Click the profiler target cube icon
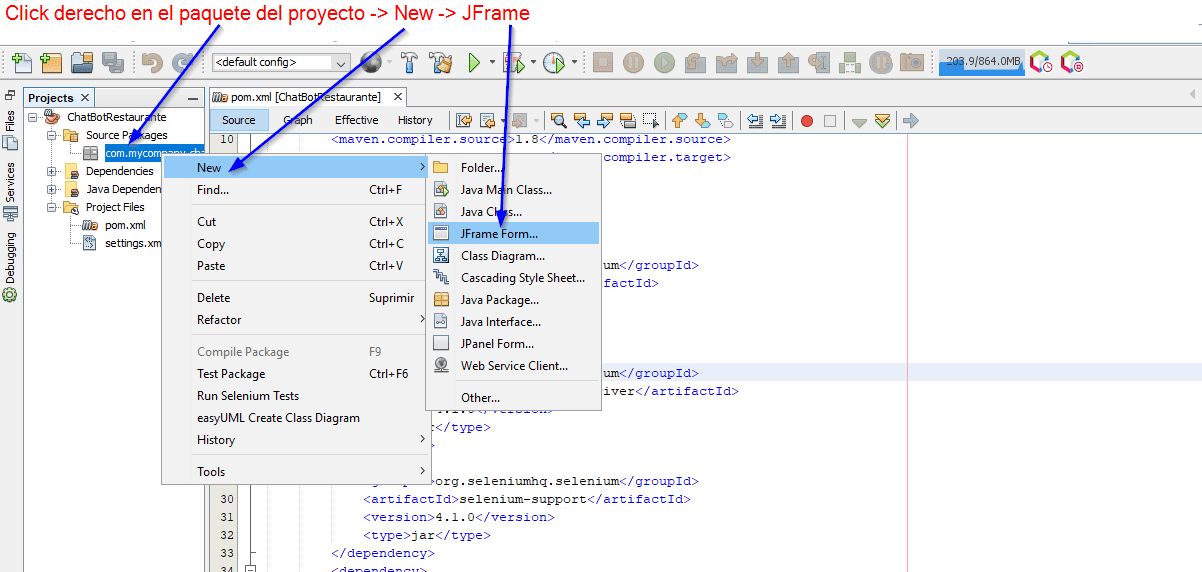 point(1072,62)
